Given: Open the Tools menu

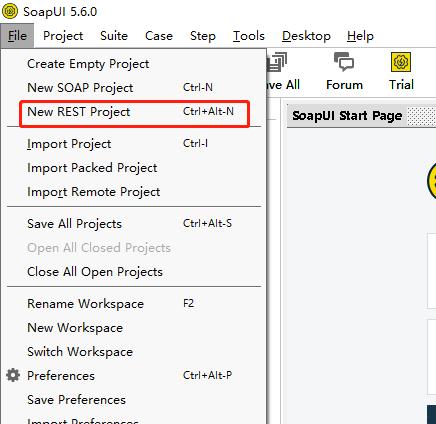Looking at the screenshot, I should coord(249,36).
